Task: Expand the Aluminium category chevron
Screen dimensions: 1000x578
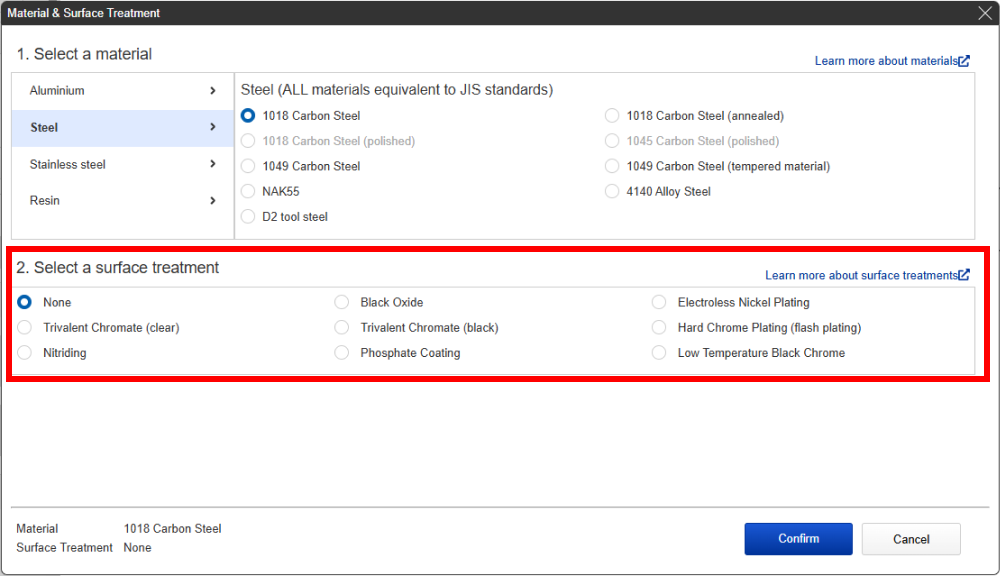Action: 213,91
